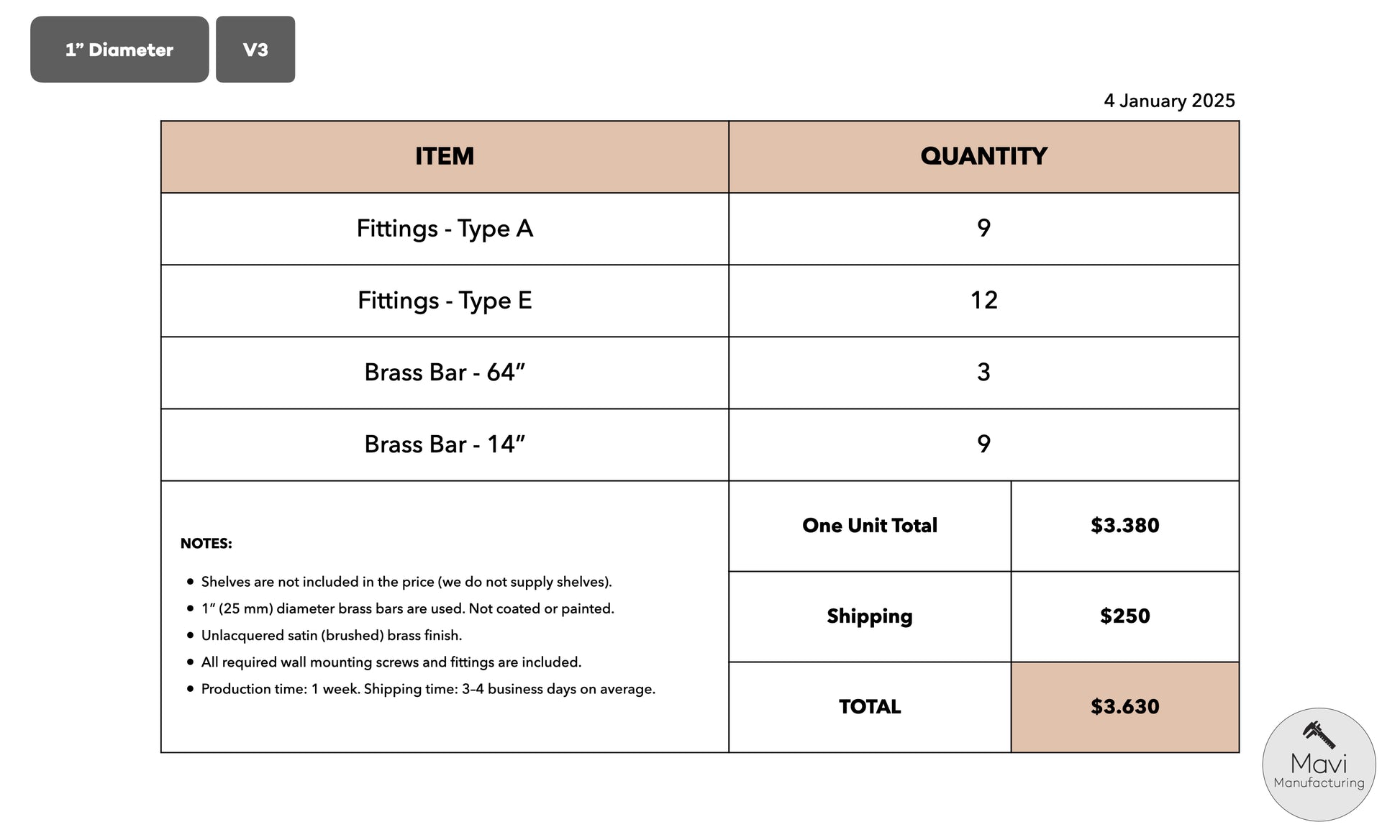Select the $3.380 unit total price

click(x=1124, y=526)
